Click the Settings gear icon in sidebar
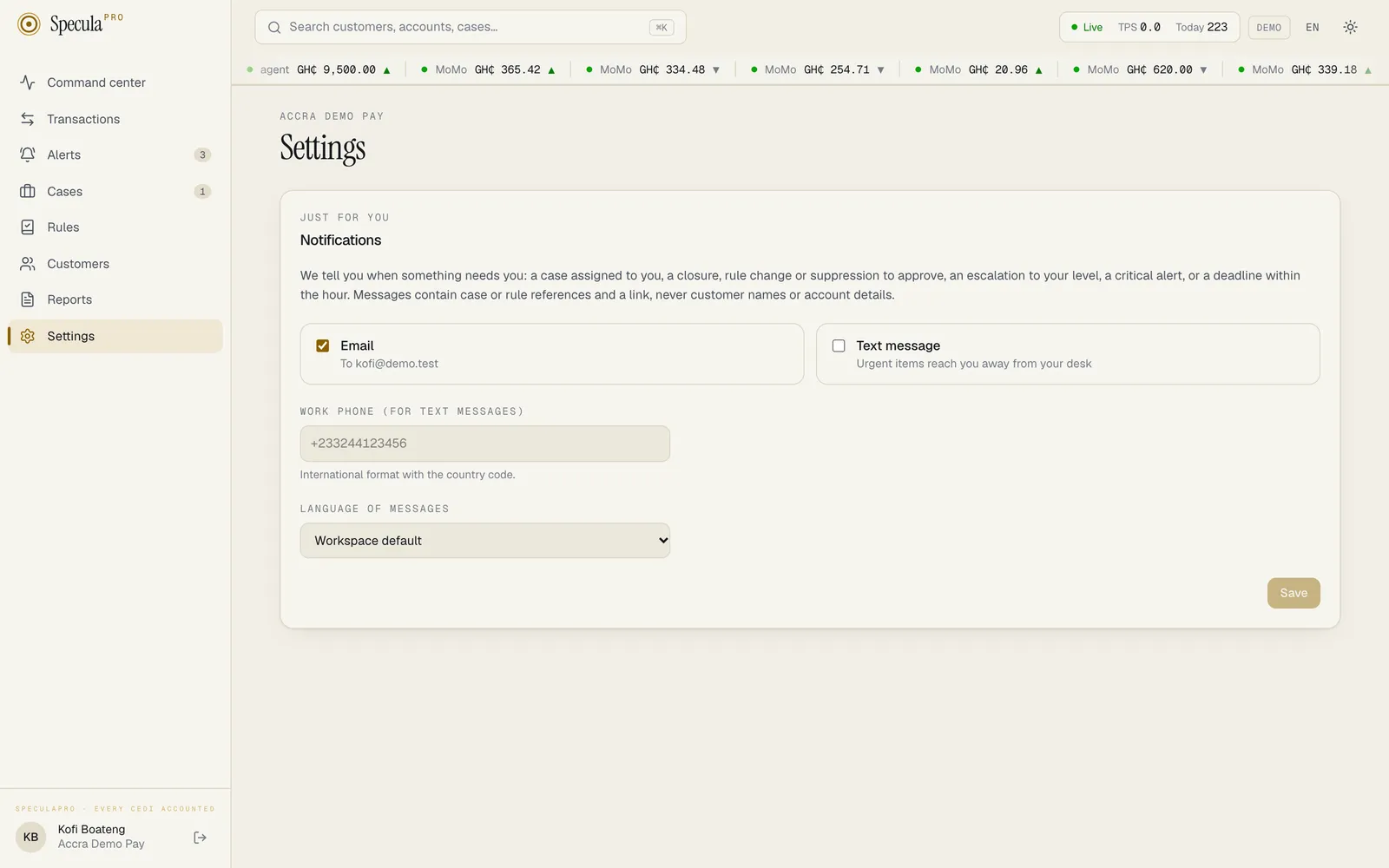Image resolution: width=1389 pixels, height=868 pixels. coord(28,336)
